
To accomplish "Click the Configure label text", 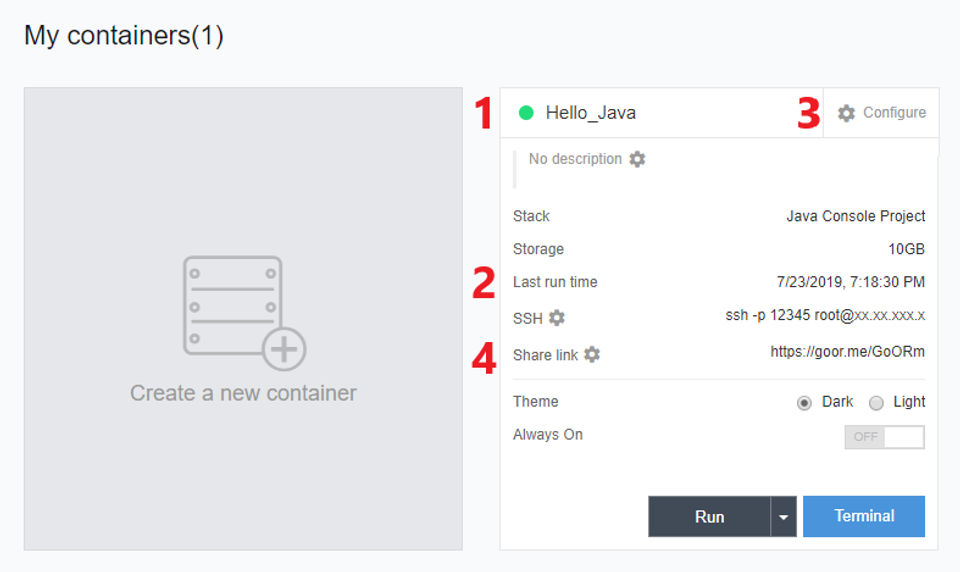I will (x=894, y=113).
